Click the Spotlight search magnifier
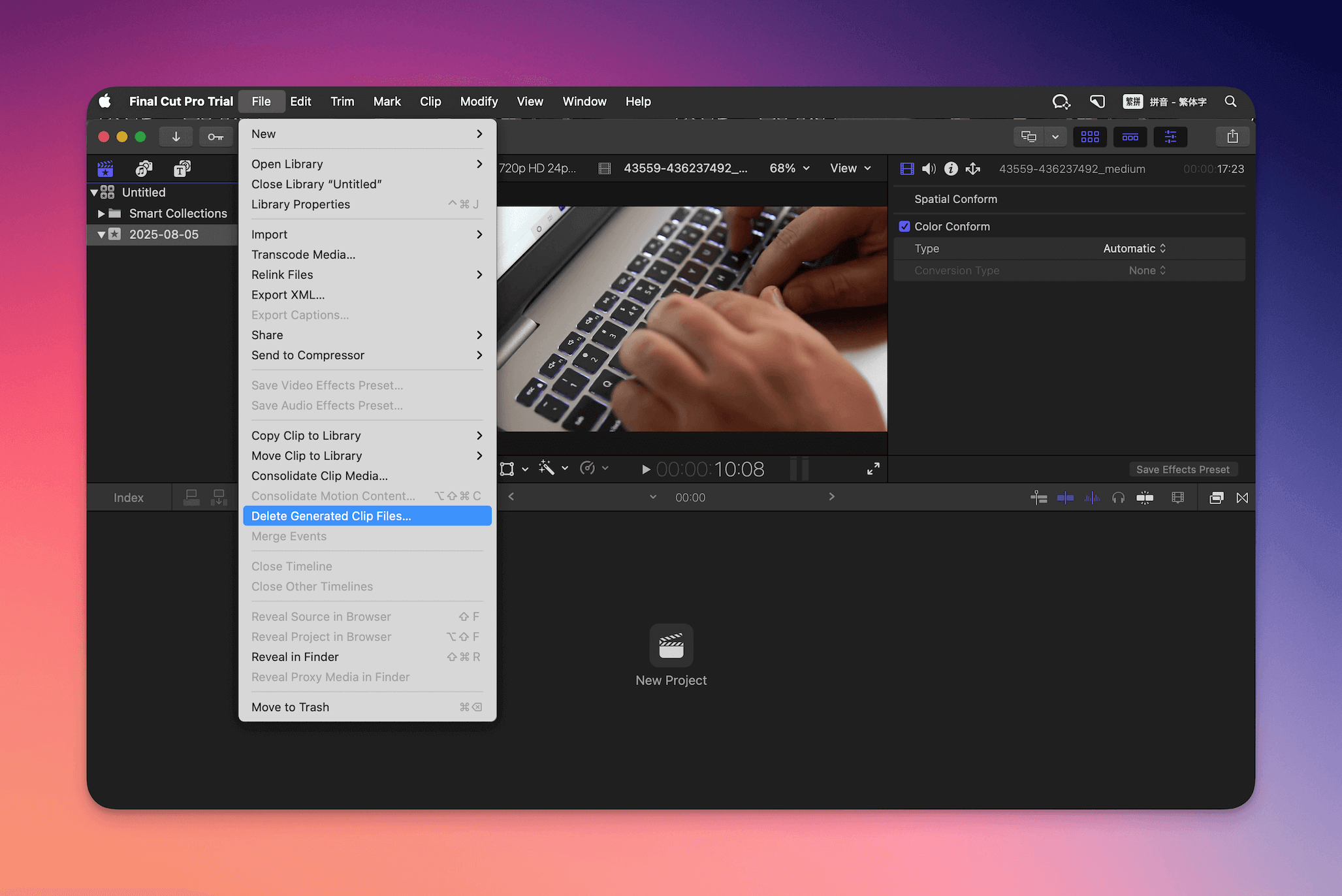 point(1230,101)
